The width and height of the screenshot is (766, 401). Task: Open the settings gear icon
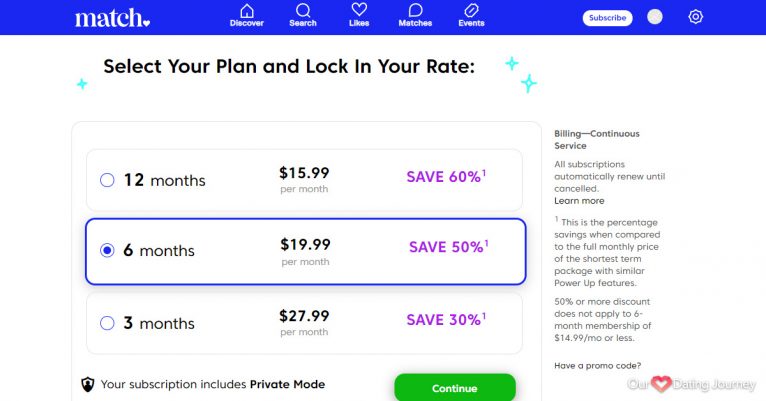pos(696,17)
